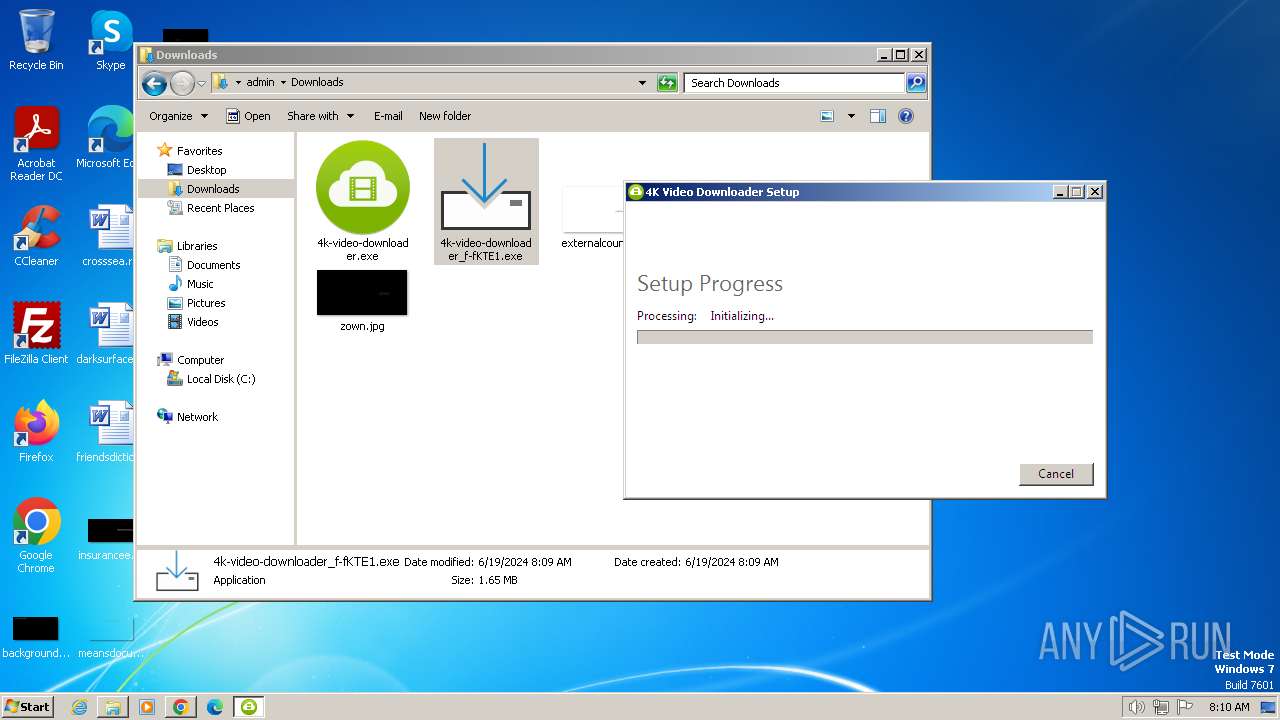The height and width of the screenshot is (720, 1280).
Task: Cancel the 4K Video Downloader setup
Action: pyautogui.click(x=1056, y=474)
